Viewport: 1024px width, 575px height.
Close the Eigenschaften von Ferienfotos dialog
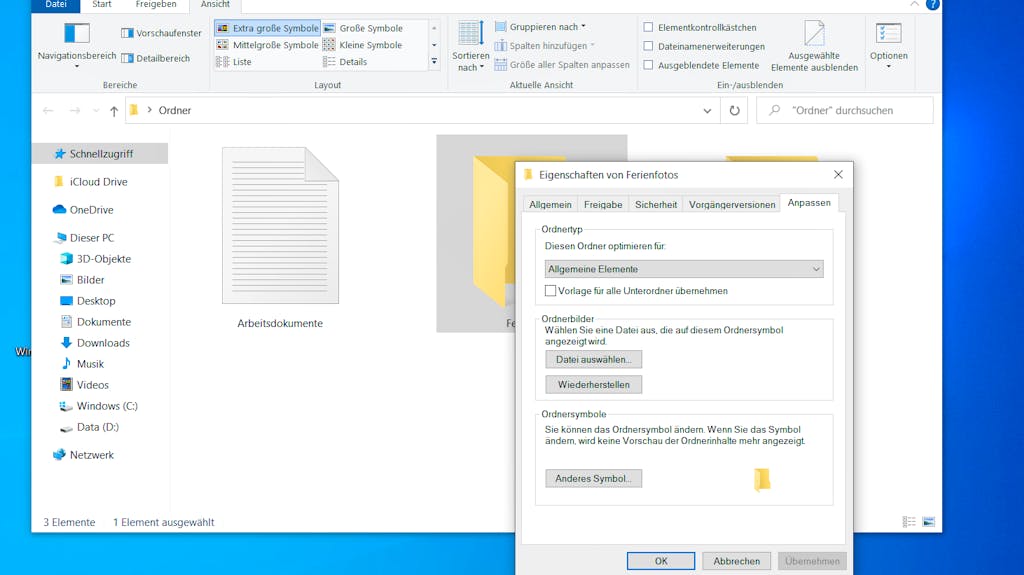(x=839, y=174)
